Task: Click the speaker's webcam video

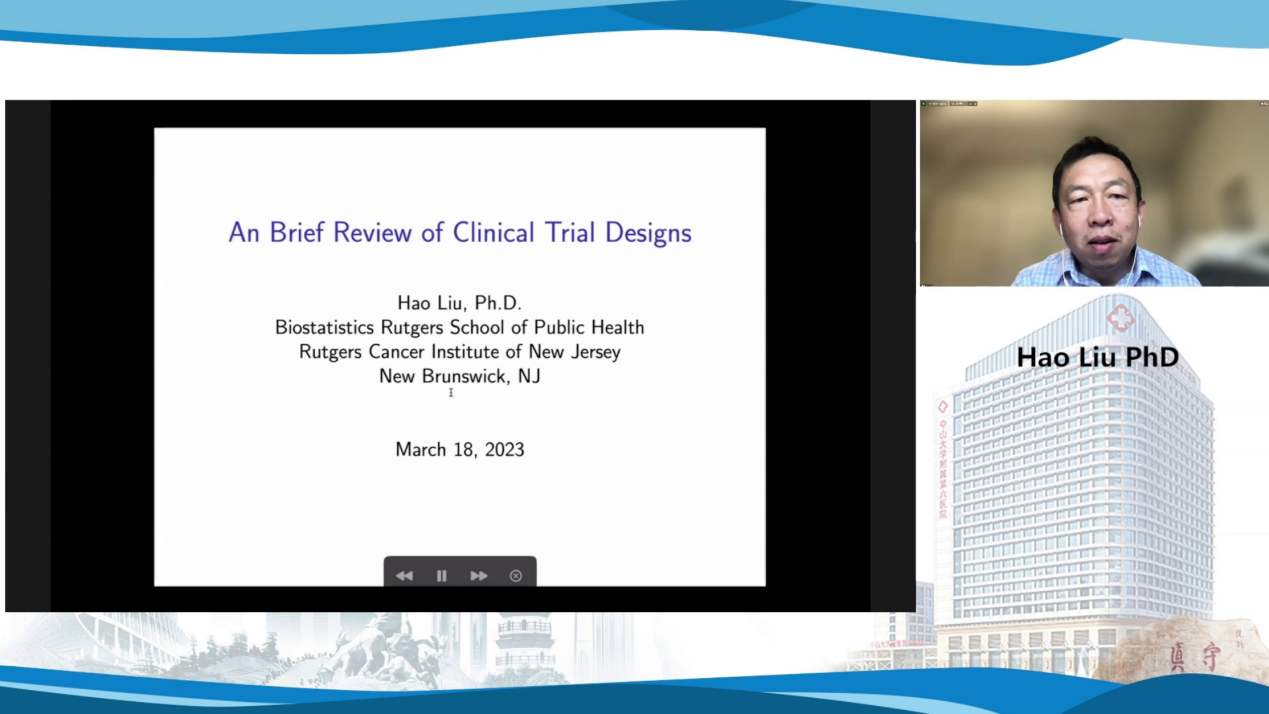Action: pos(1093,194)
